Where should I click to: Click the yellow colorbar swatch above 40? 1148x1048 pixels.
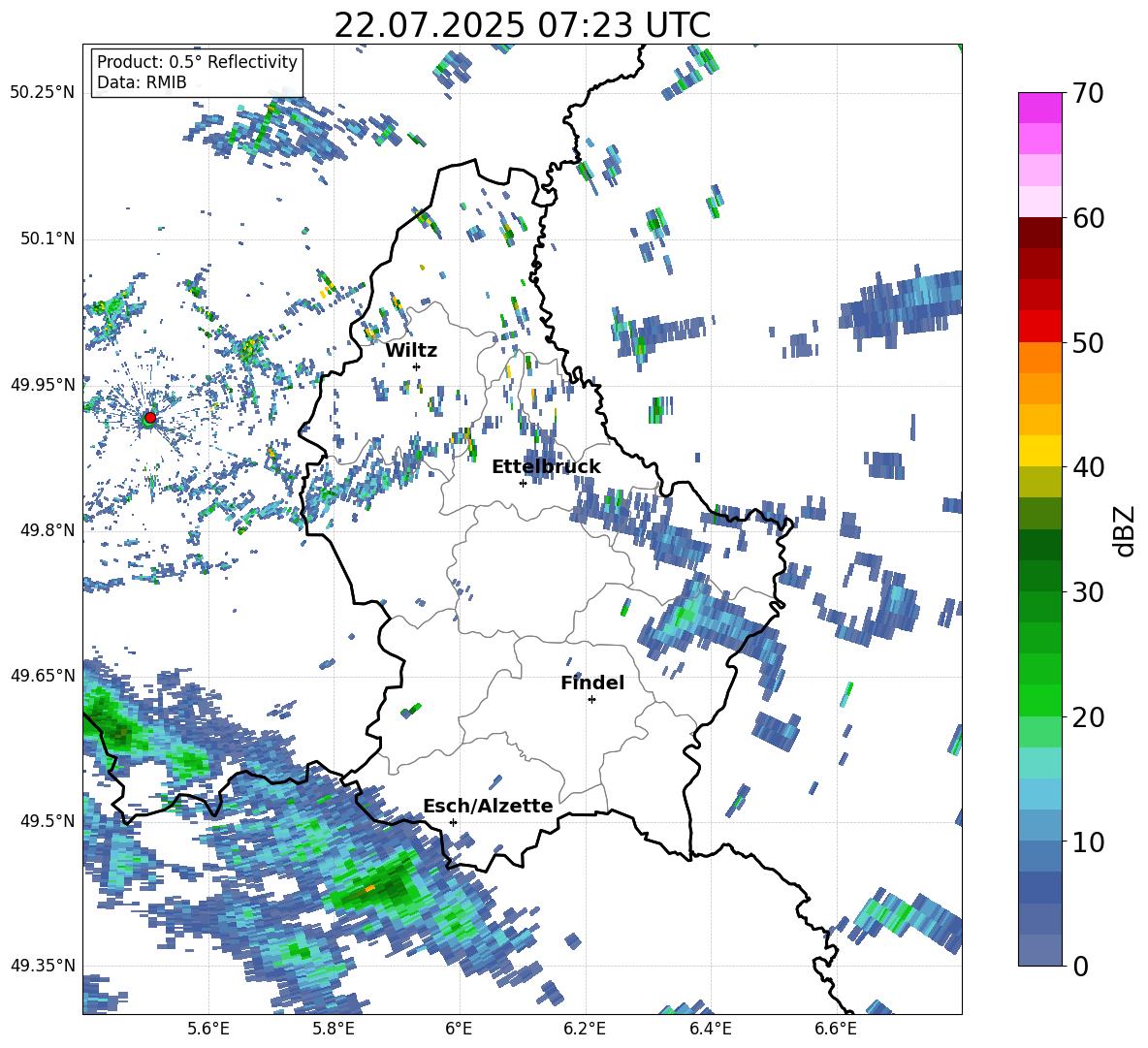click(1039, 452)
